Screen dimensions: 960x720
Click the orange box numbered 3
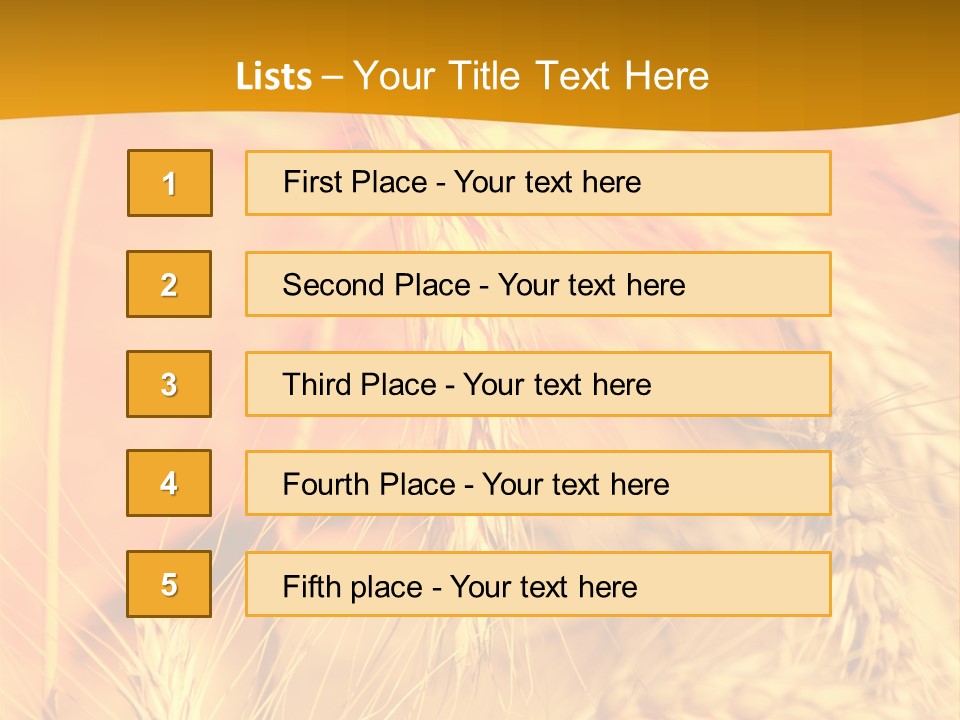(x=169, y=384)
